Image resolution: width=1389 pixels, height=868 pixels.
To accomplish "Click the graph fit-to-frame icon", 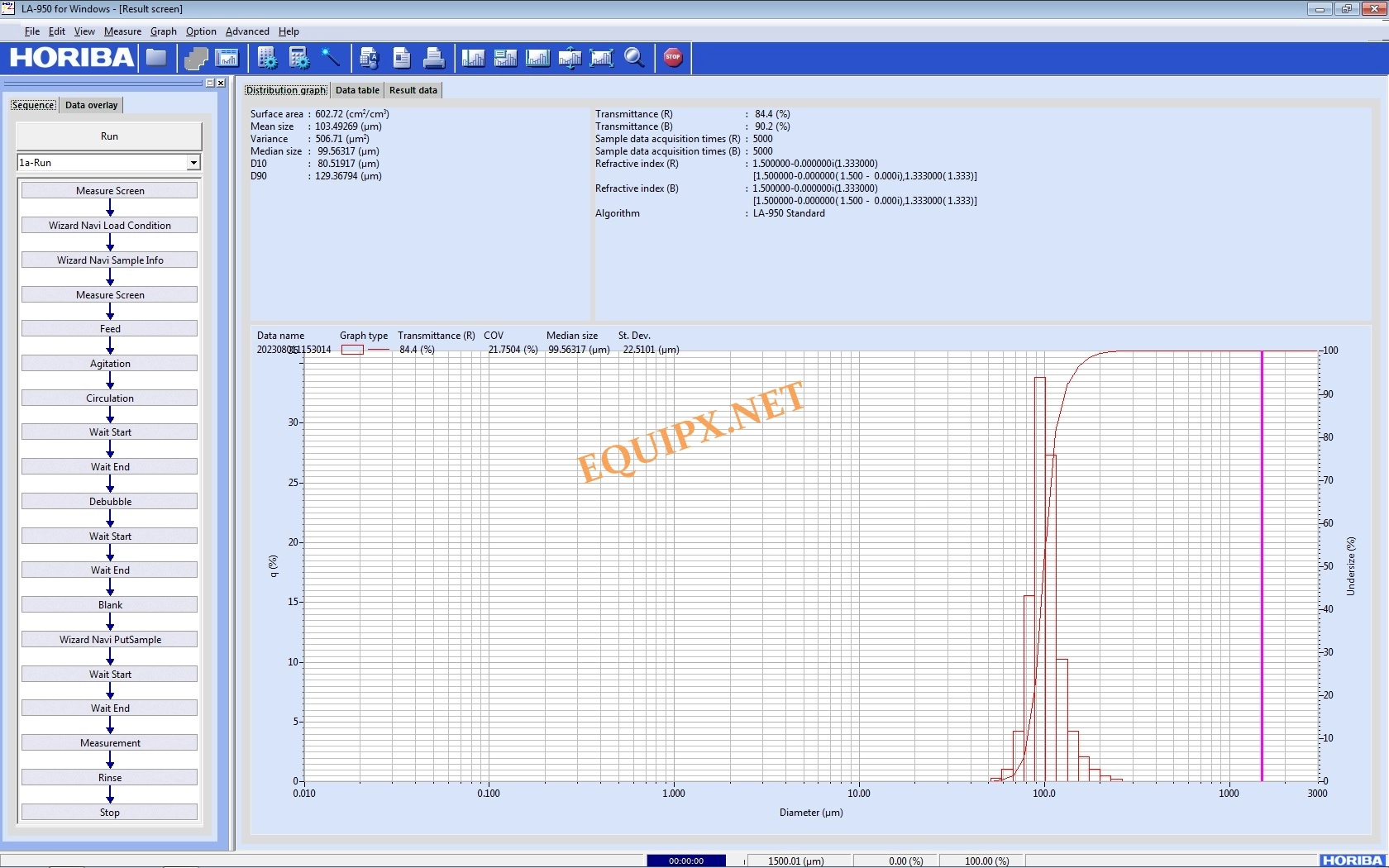I will coord(602,58).
